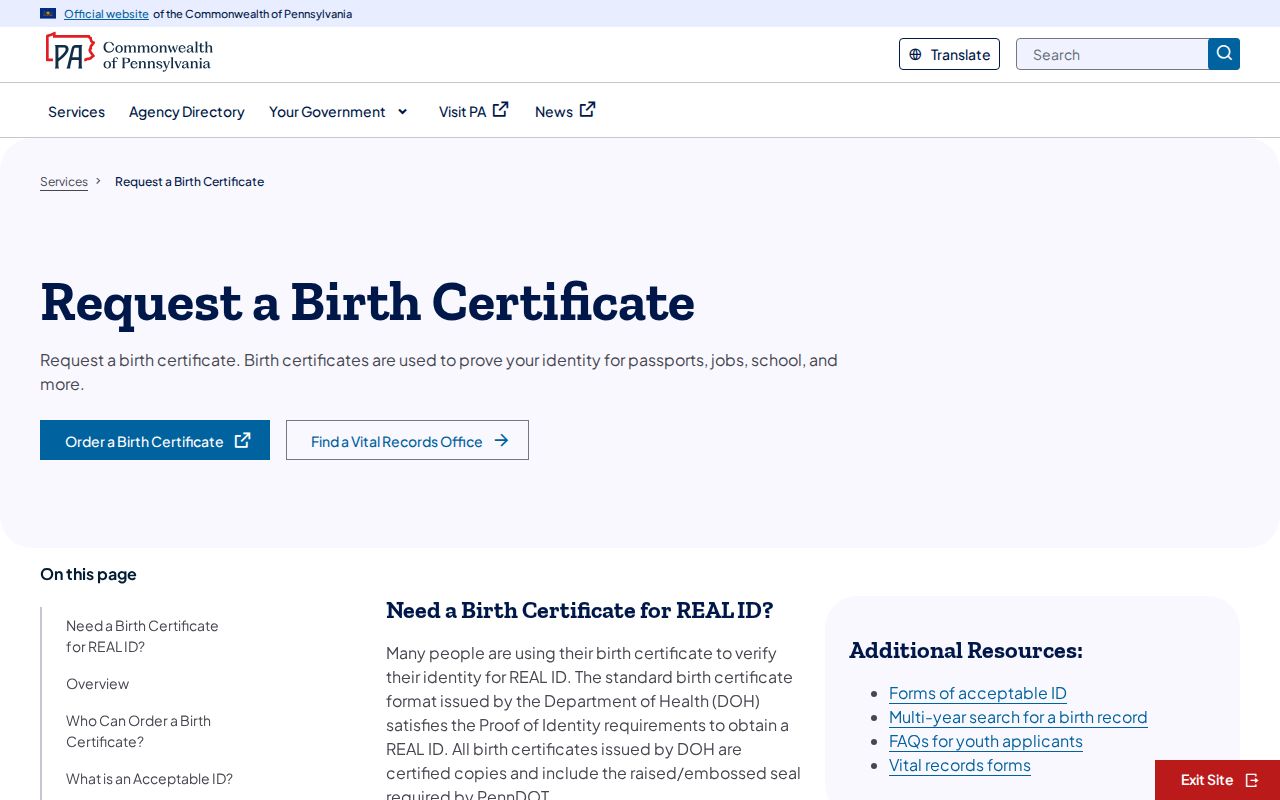Open the Visit PA navigation item
The width and height of the screenshot is (1280, 800).
[x=474, y=111]
